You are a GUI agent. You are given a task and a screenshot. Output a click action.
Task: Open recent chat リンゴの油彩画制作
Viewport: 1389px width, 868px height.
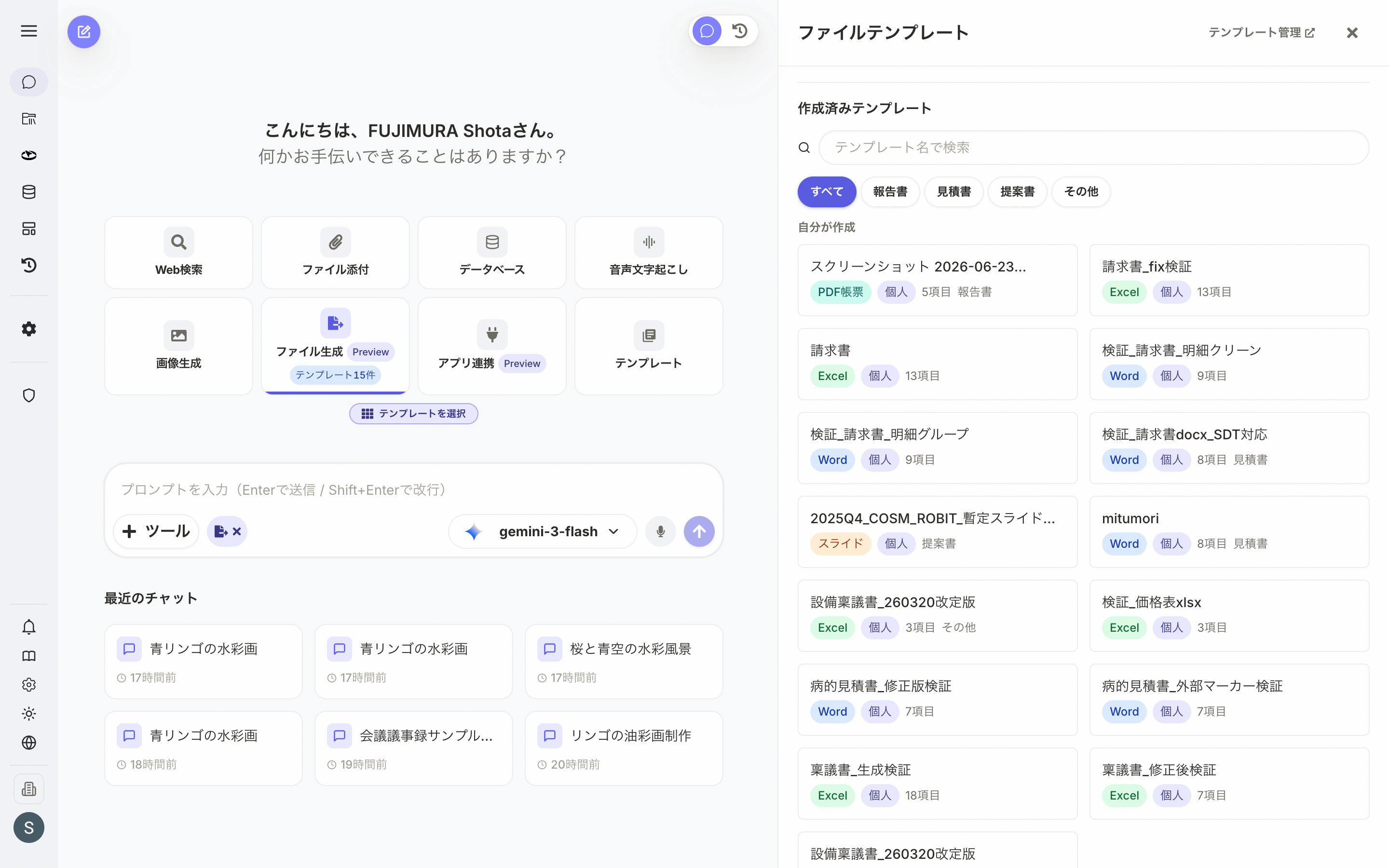coord(624,748)
